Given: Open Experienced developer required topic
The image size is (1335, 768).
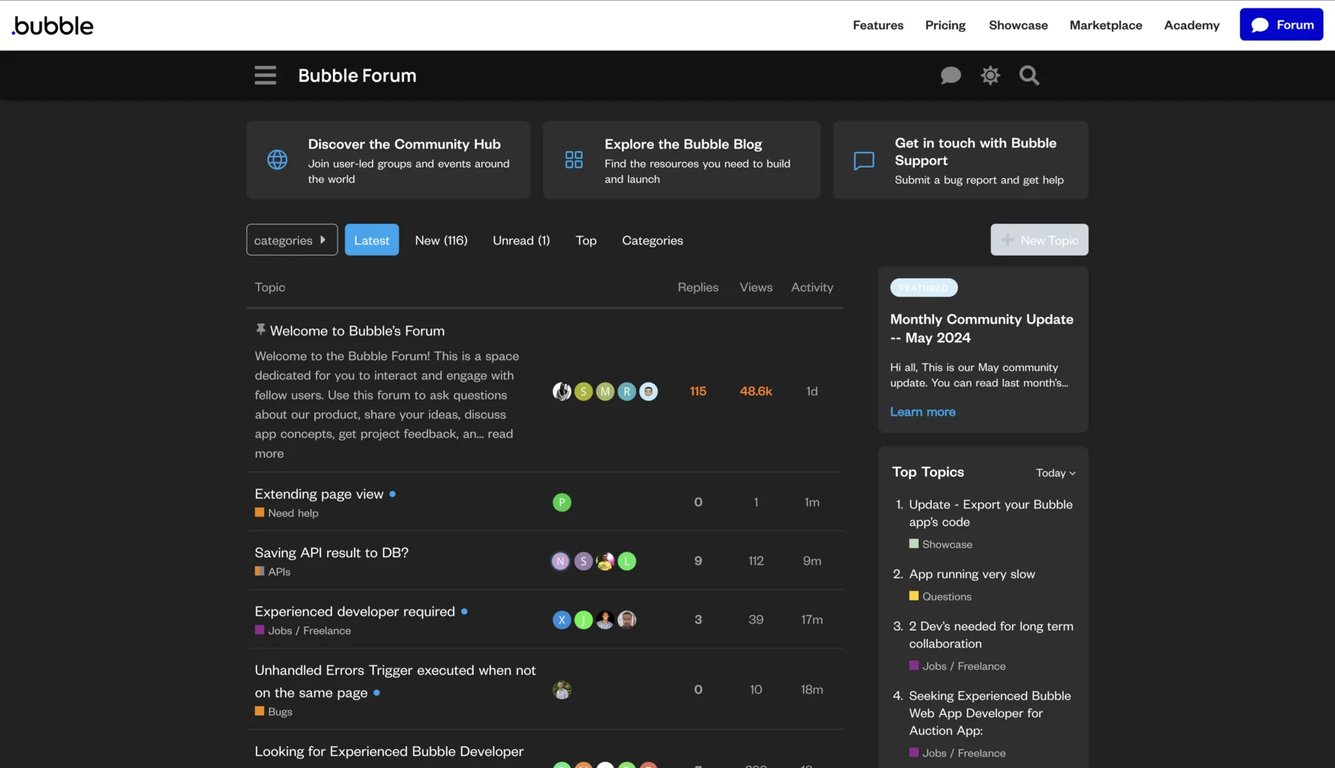Looking at the screenshot, I should click(355, 612).
